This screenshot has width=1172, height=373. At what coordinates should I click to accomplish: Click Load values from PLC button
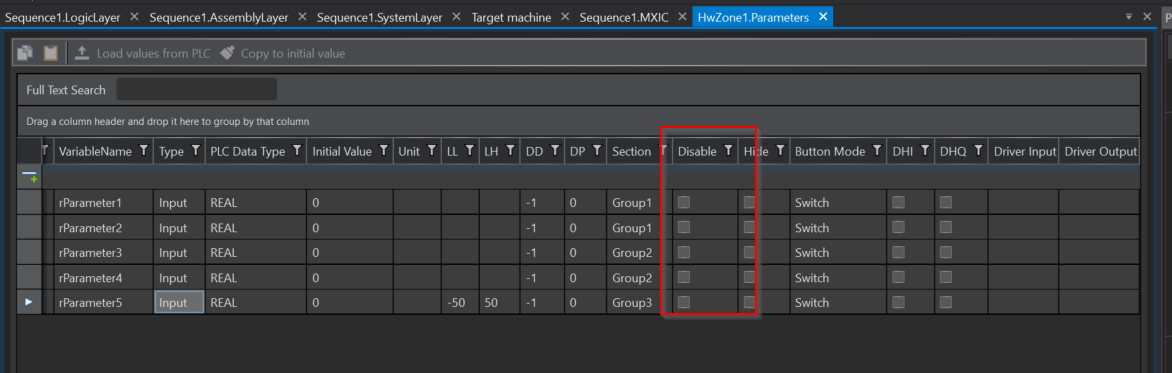click(143, 53)
